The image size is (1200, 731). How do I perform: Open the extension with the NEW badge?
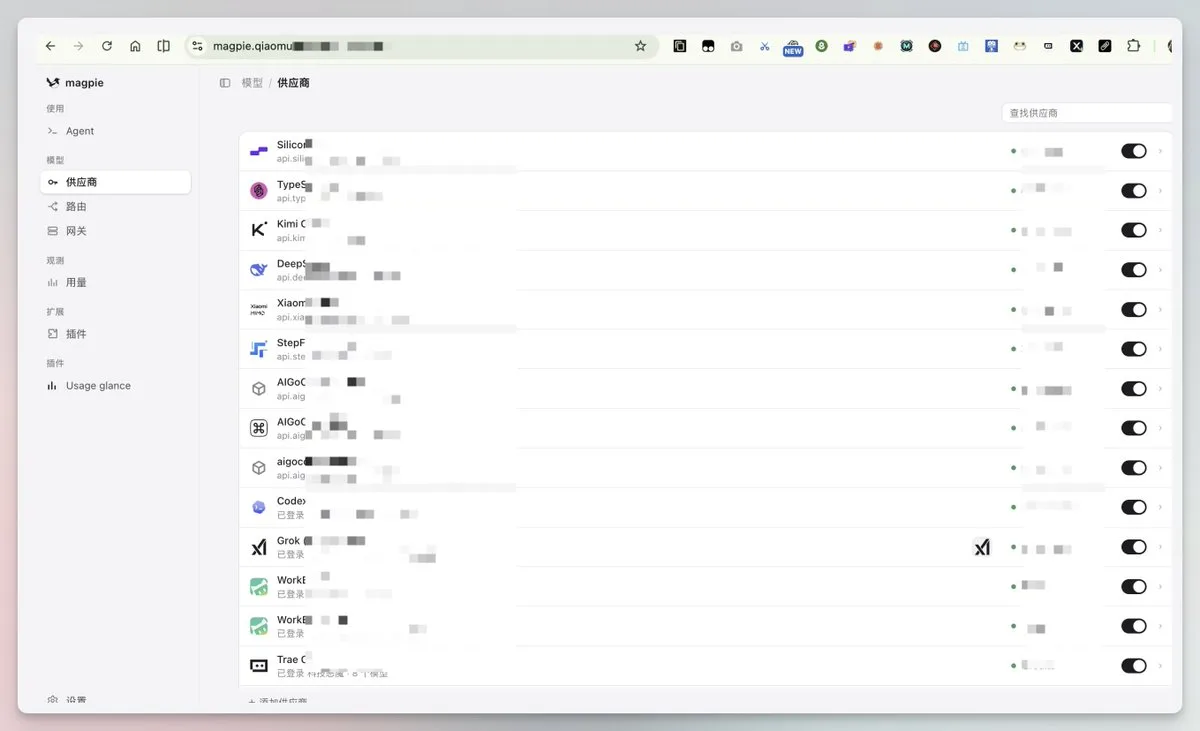pos(793,47)
